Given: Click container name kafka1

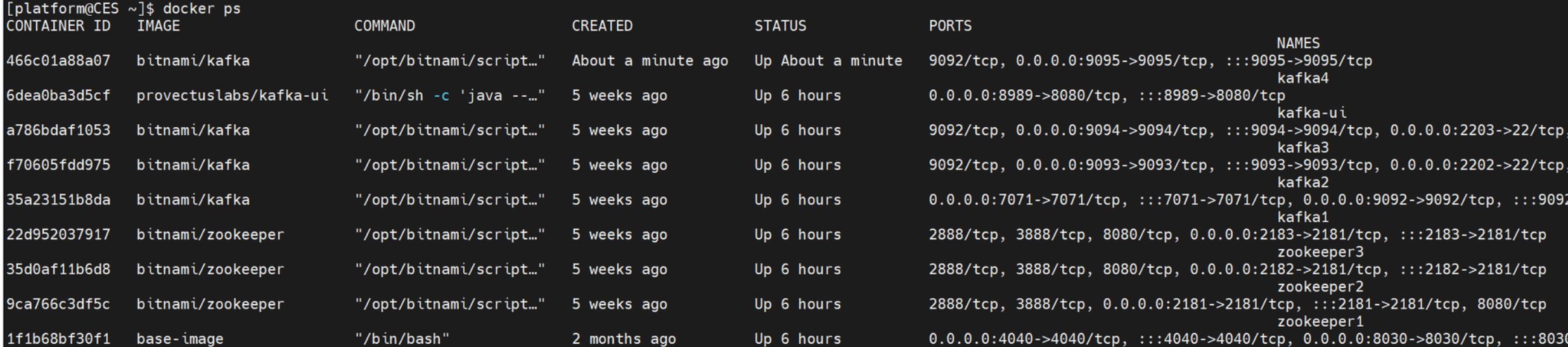Looking at the screenshot, I should [x=1302, y=218].
